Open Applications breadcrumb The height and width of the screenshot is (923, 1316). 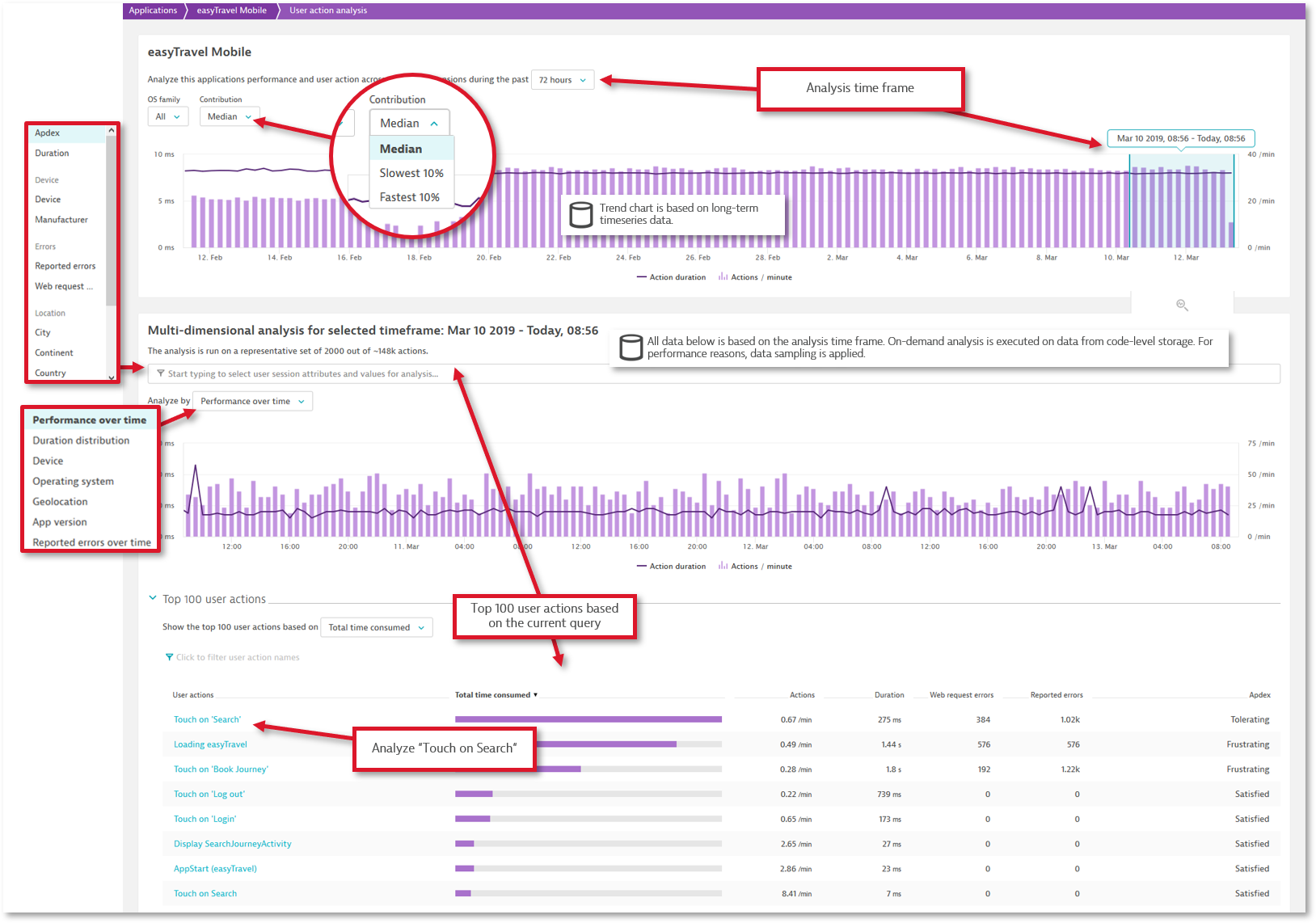tap(153, 11)
